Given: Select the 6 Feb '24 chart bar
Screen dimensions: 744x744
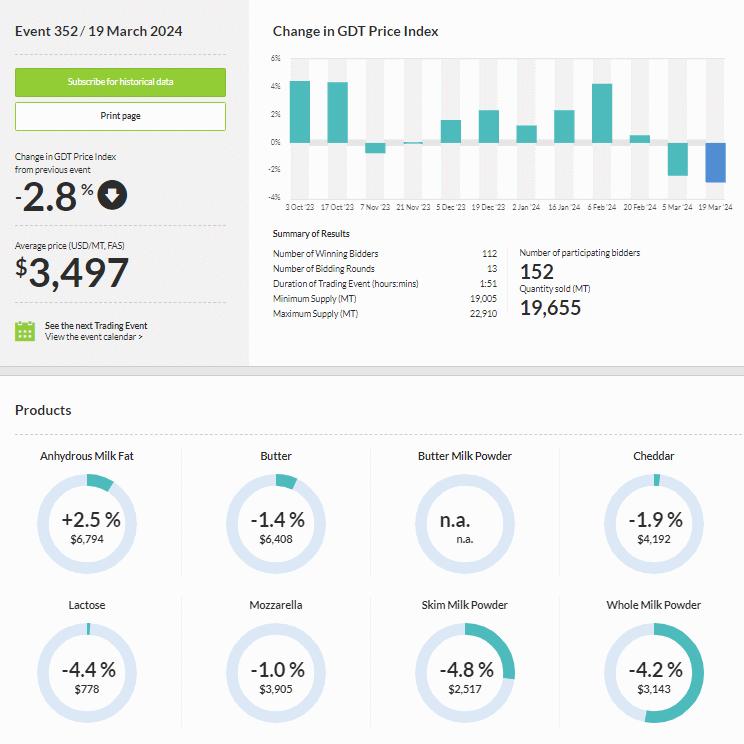Looking at the screenshot, I should pos(602,113).
